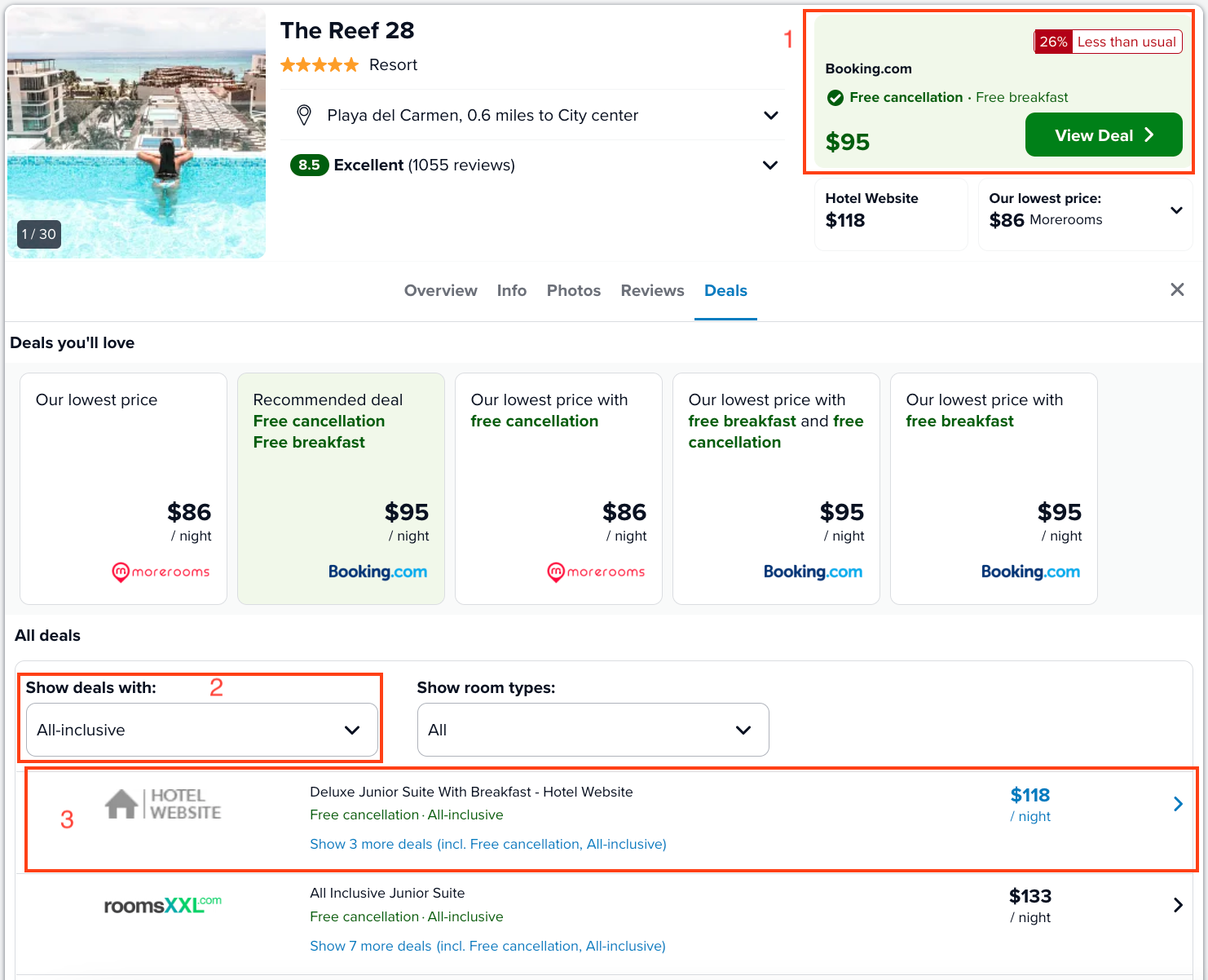Click the green free cancellation checkmark

coord(835,98)
